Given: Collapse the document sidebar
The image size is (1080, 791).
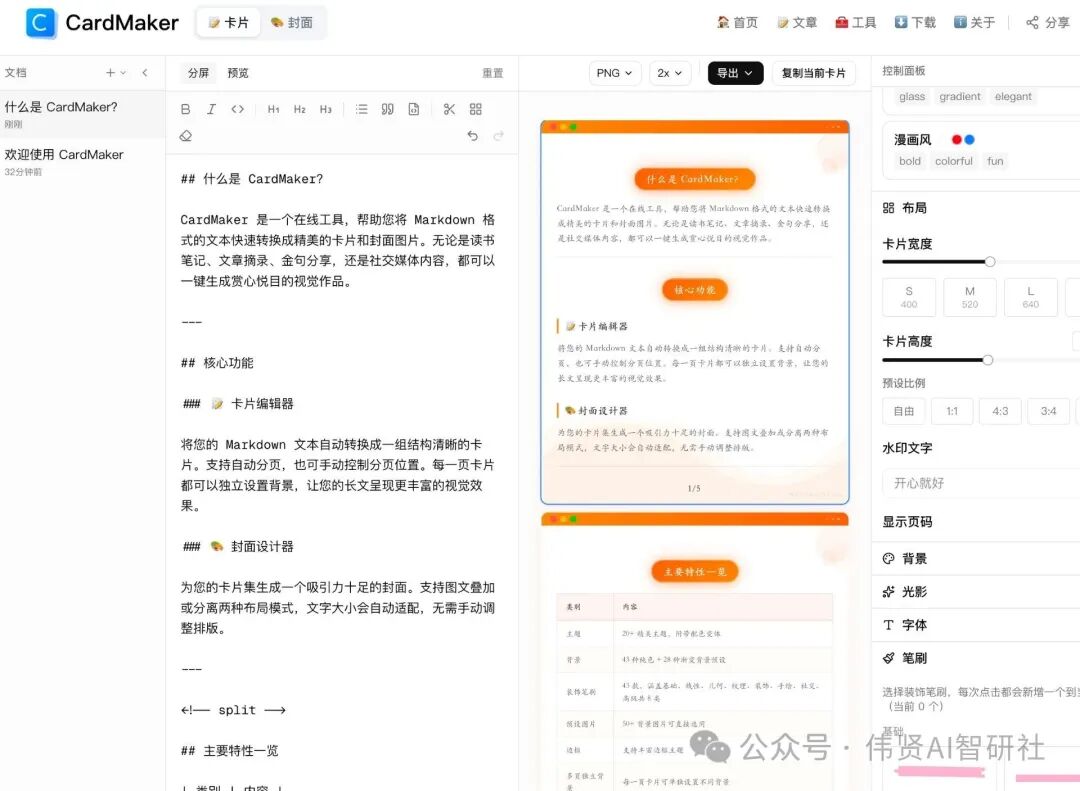Looking at the screenshot, I should [x=145, y=72].
